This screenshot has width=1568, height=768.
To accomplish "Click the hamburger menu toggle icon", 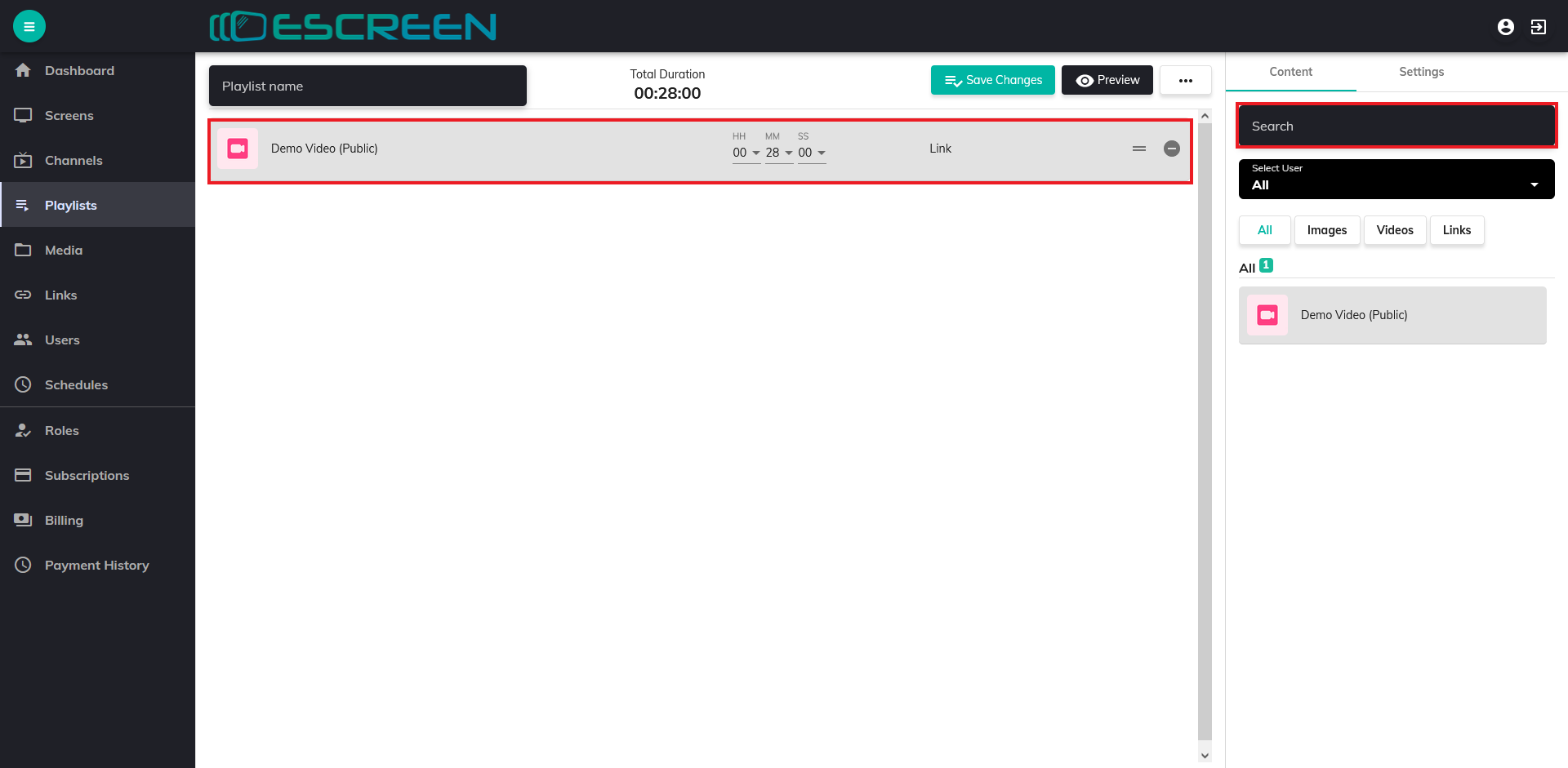I will point(29,26).
